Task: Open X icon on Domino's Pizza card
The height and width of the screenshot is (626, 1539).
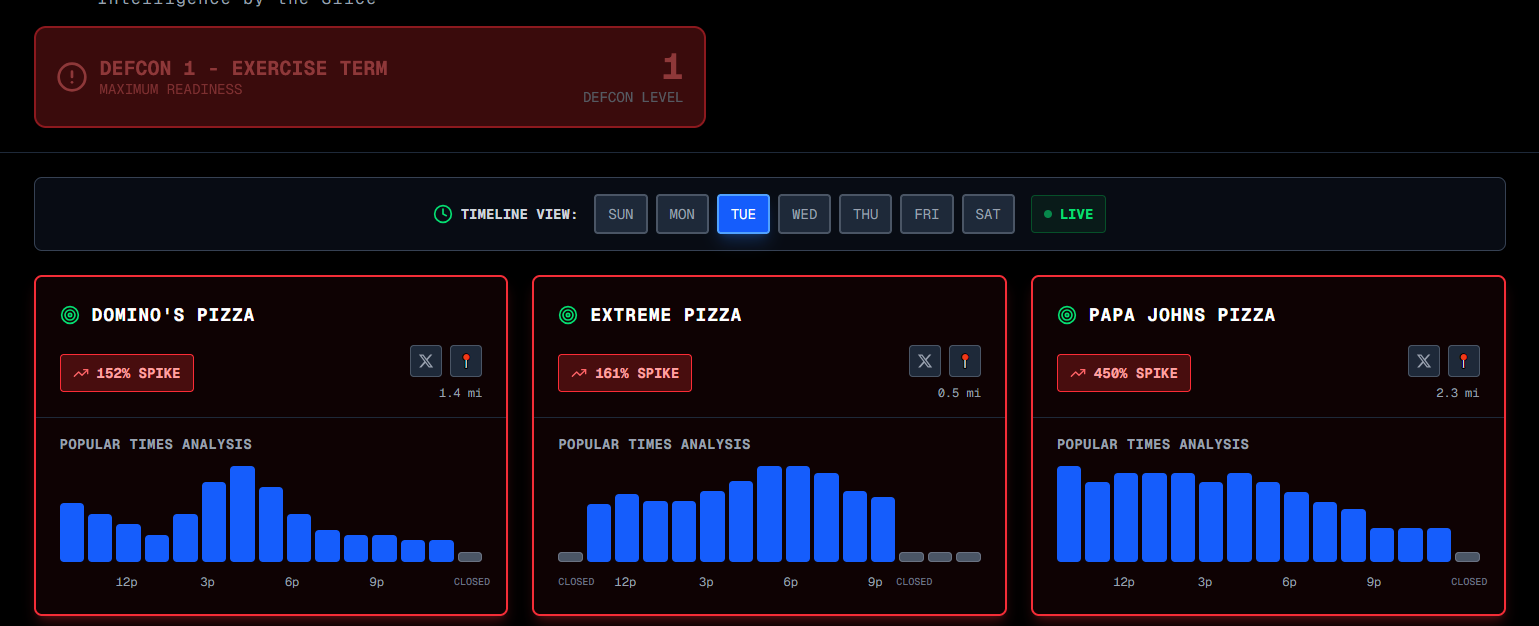Action: (426, 361)
